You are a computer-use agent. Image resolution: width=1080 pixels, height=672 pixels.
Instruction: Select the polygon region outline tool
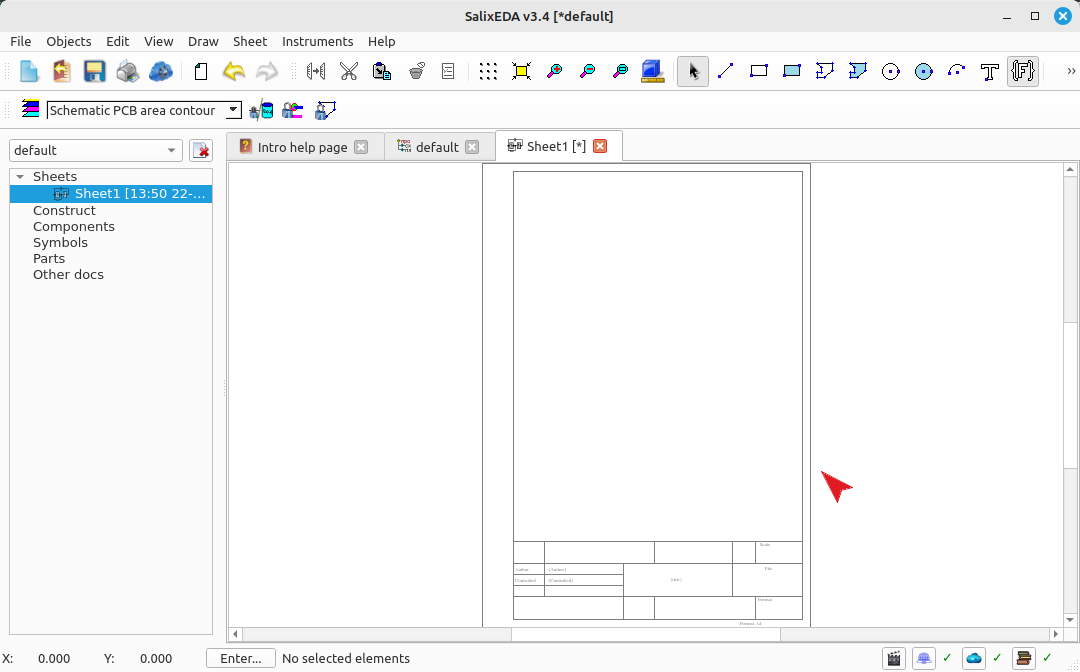(824, 71)
